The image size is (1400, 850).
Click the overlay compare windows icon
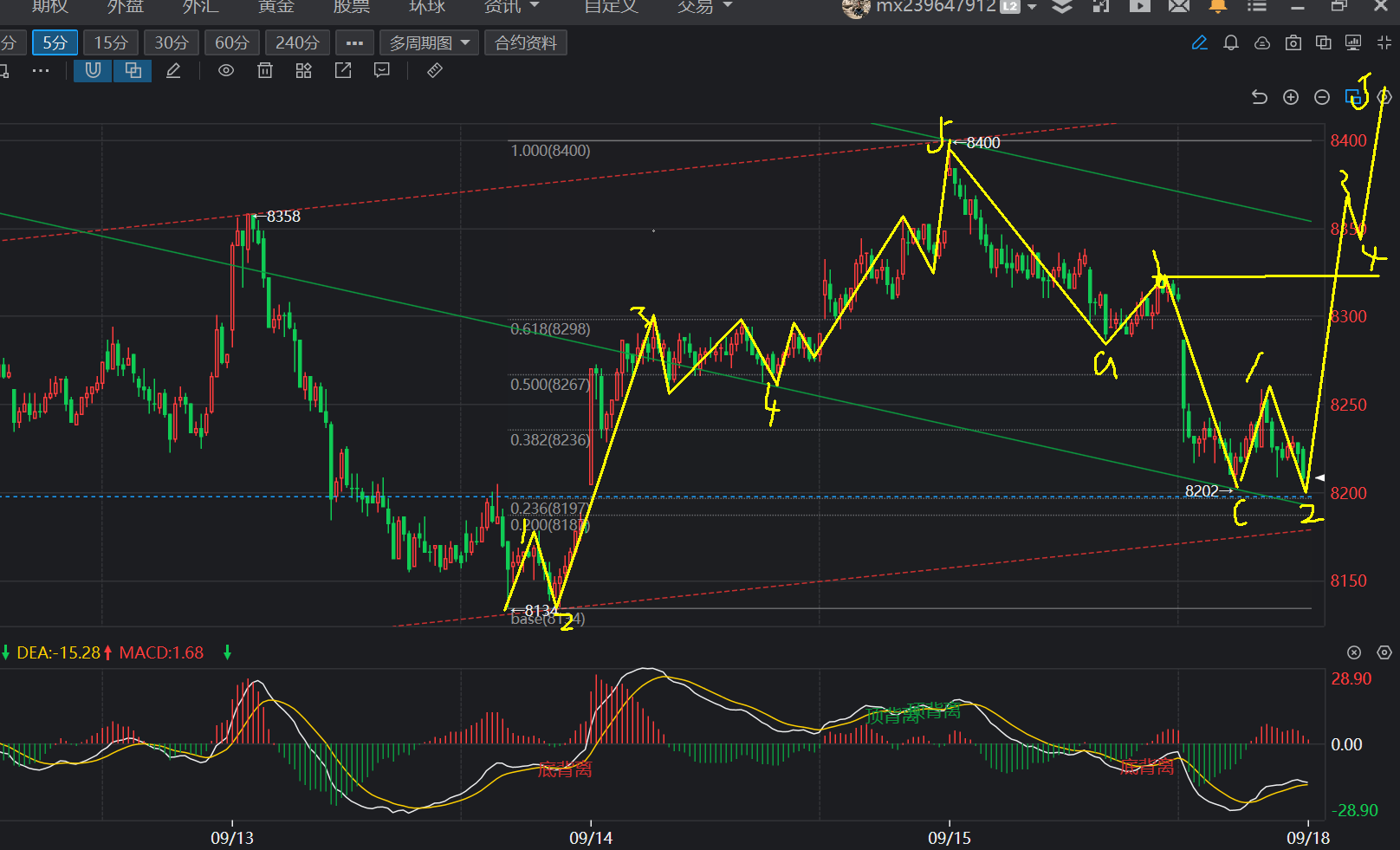pos(1324,42)
